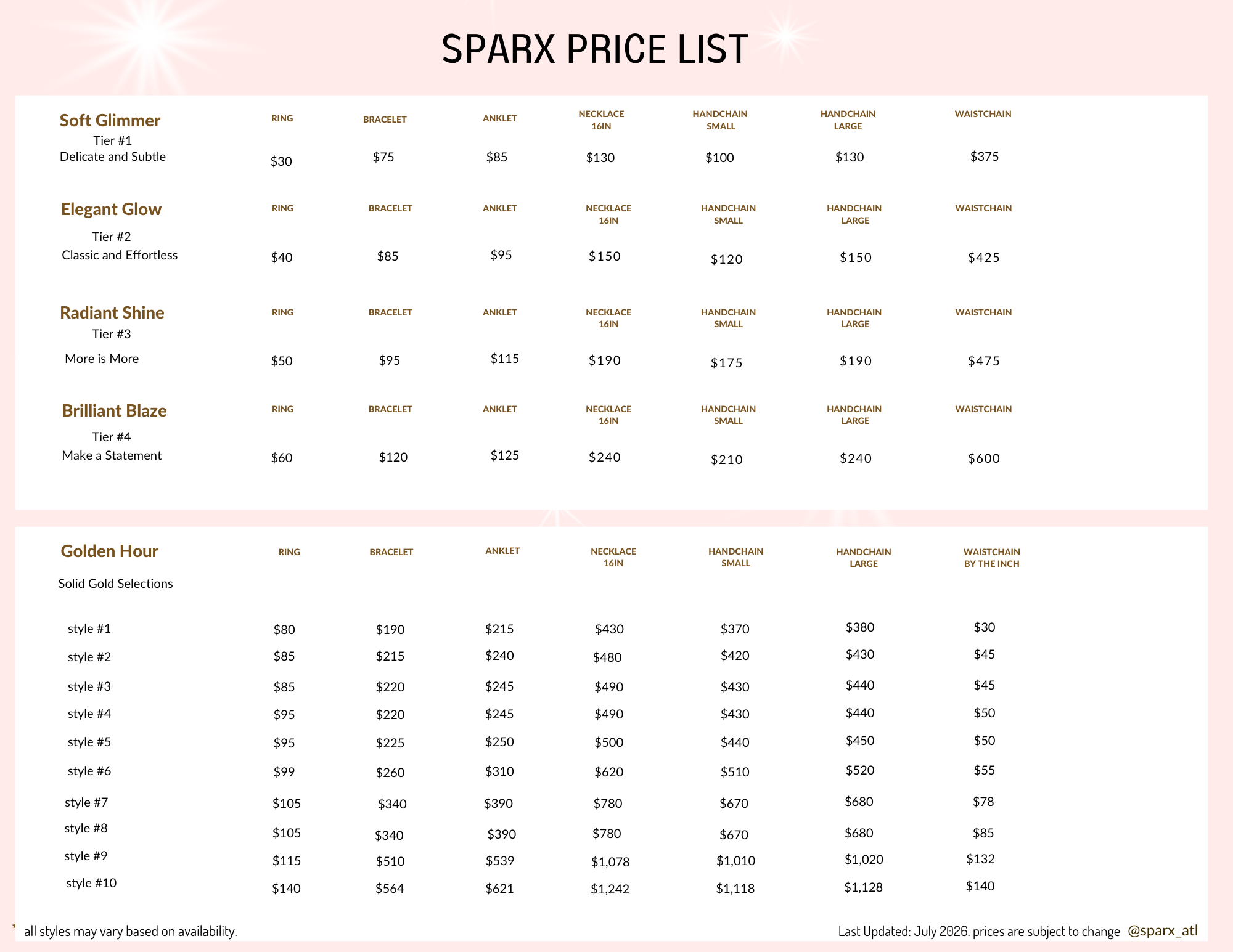The width and height of the screenshot is (1233, 952).
Task: Click the style #10 row label
Action: pos(91,883)
